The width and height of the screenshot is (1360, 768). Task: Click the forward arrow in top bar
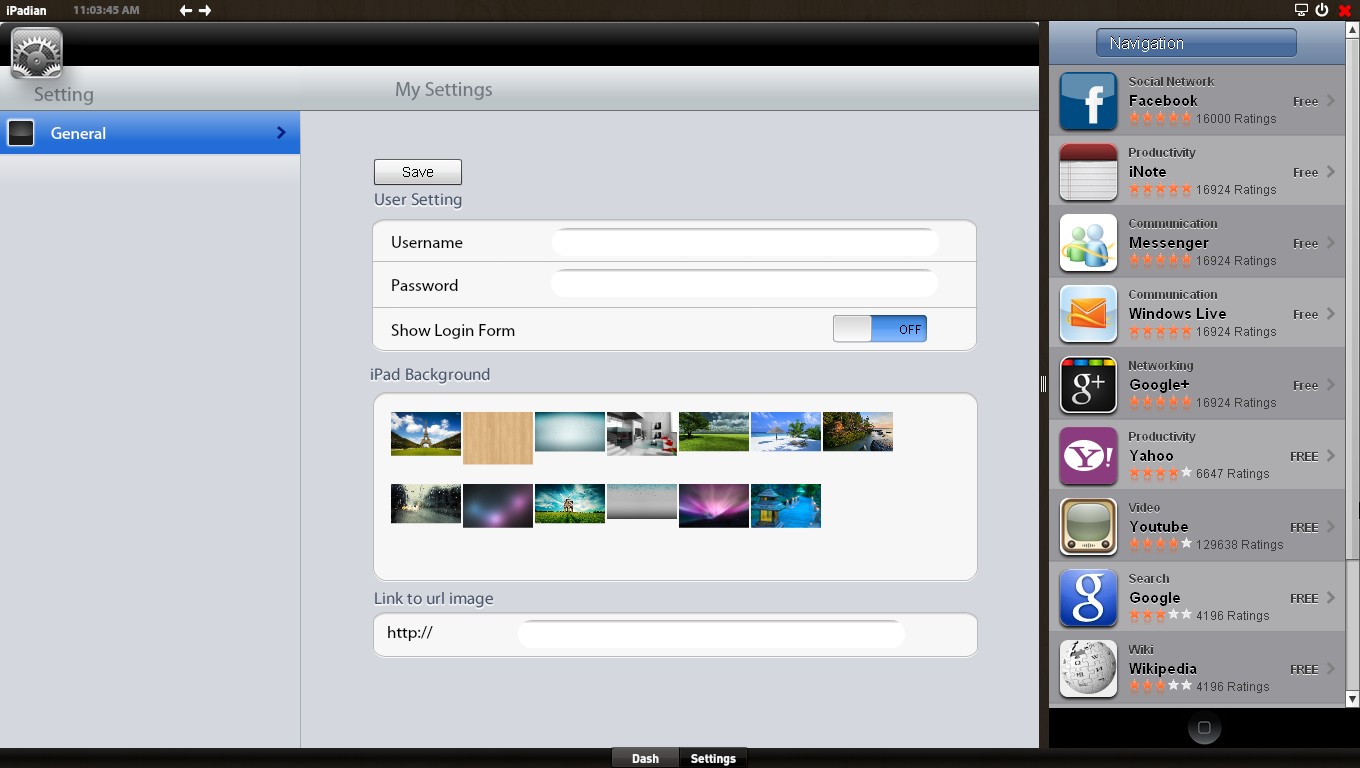(x=205, y=10)
